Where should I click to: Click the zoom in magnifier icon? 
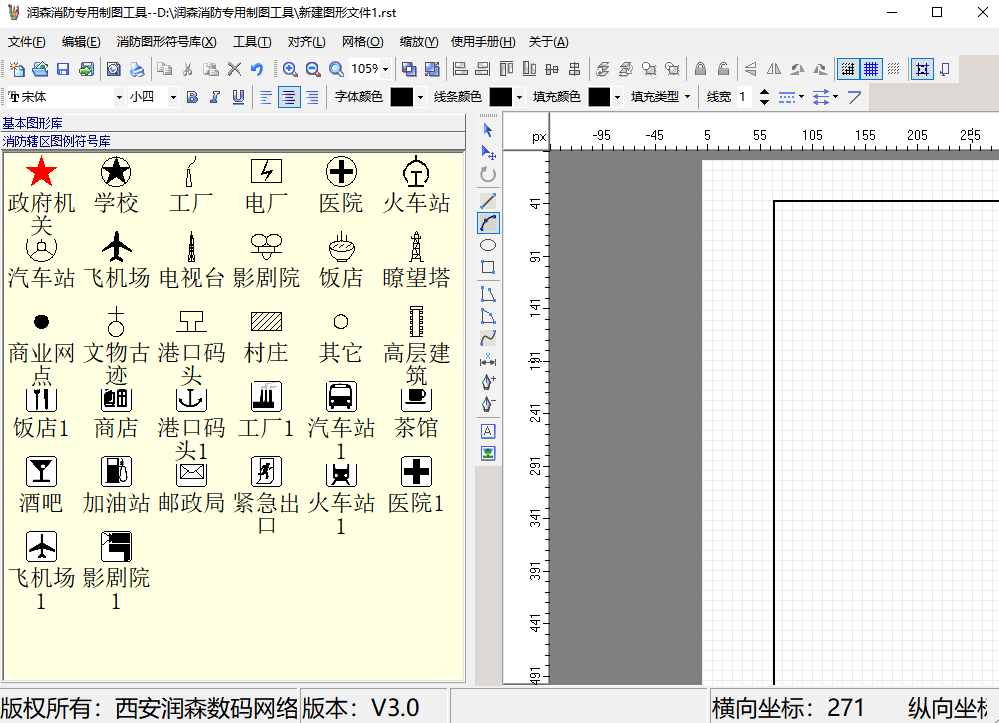pyautogui.click(x=290, y=69)
